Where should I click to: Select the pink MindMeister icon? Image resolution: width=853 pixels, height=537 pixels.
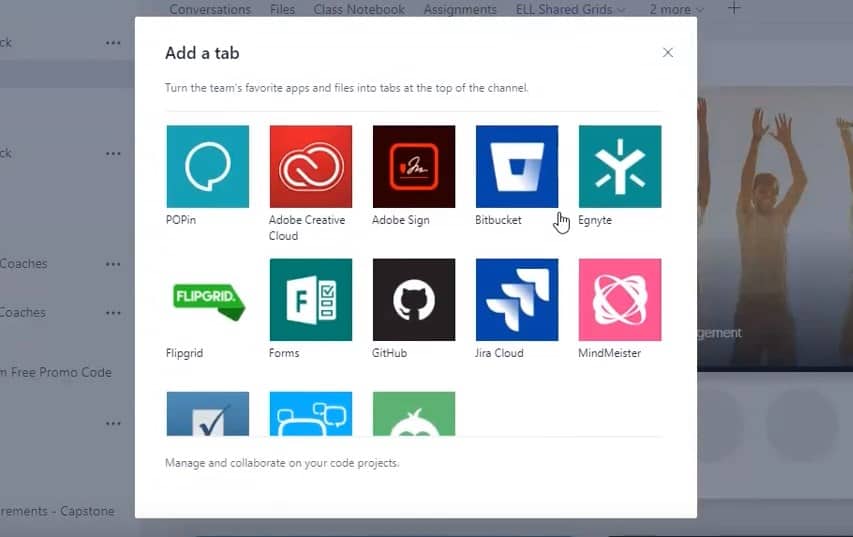pos(620,300)
